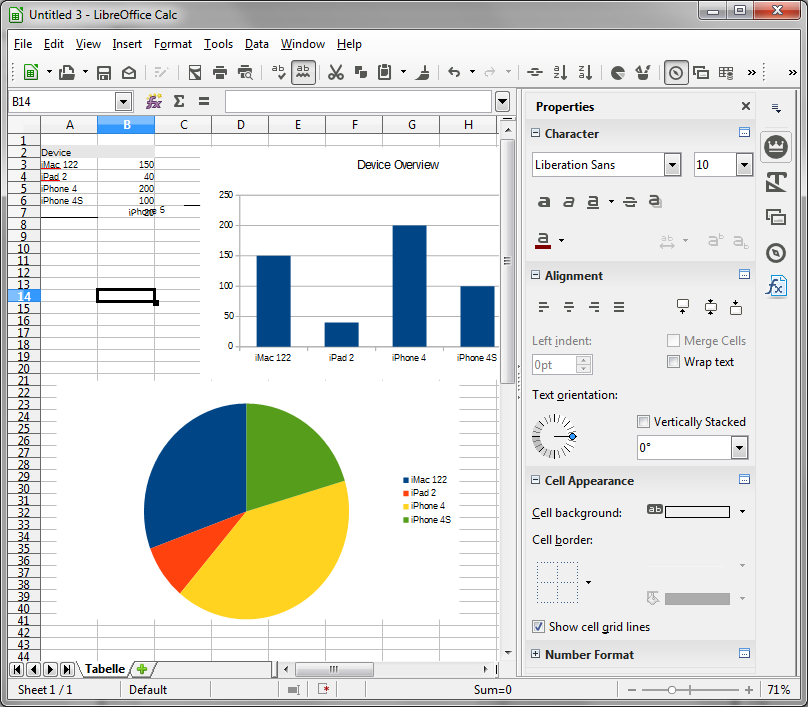
Task: Click the add new sheet button
Action: pyautogui.click(x=142, y=669)
